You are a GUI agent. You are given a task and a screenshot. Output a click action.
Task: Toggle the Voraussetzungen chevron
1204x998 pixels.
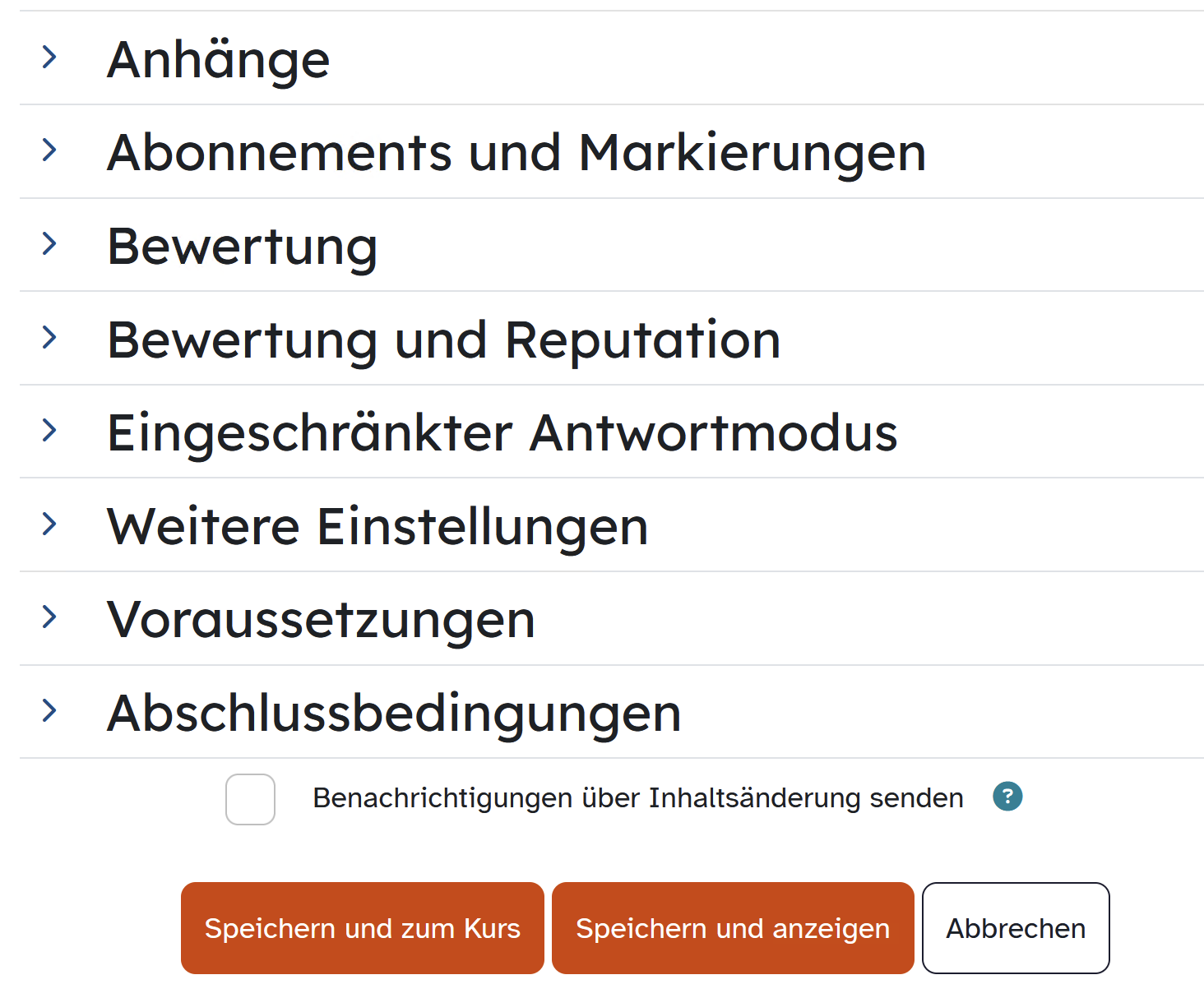tap(49, 617)
